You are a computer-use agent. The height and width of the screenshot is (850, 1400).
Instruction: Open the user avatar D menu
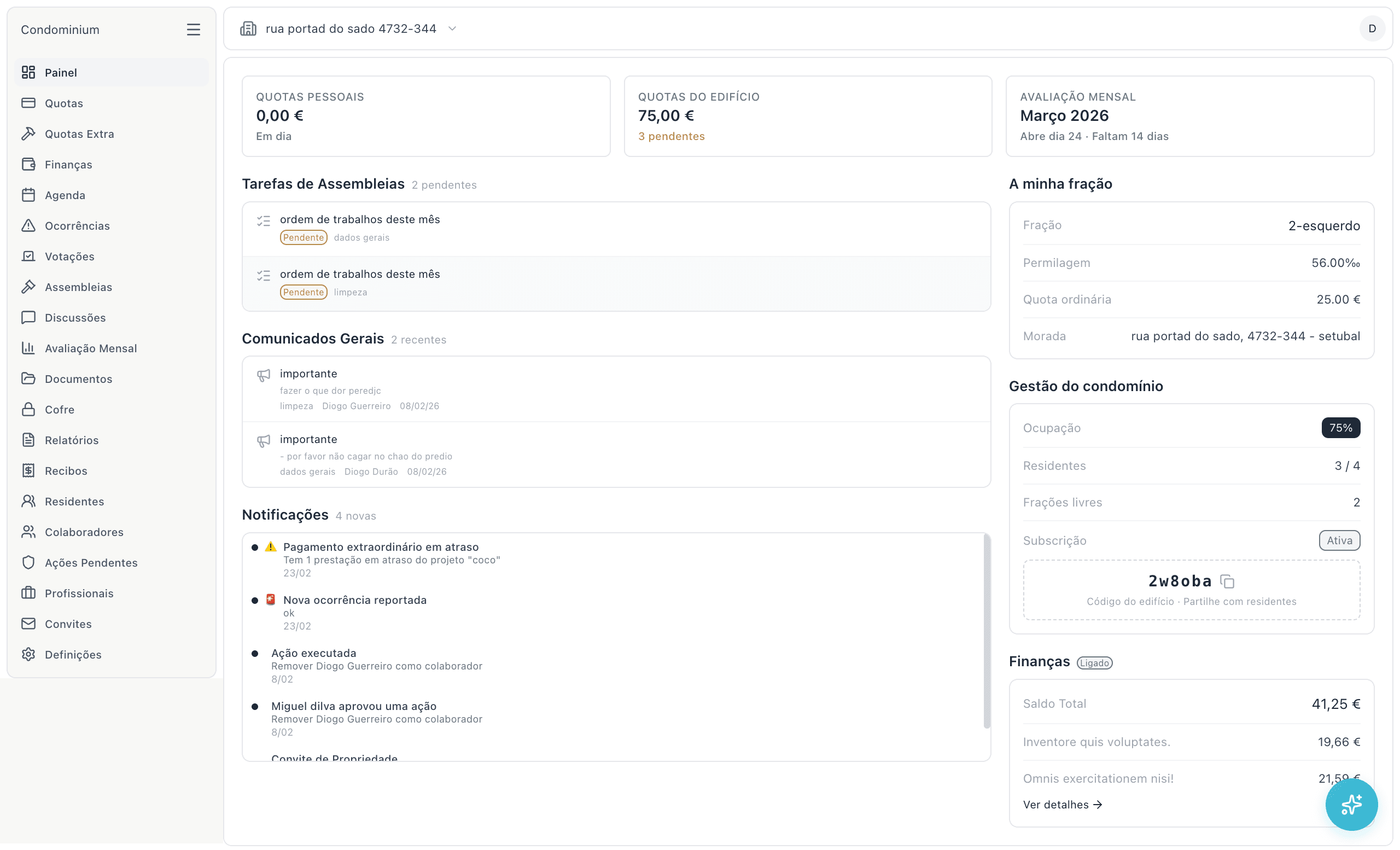pyautogui.click(x=1372, y=28)
